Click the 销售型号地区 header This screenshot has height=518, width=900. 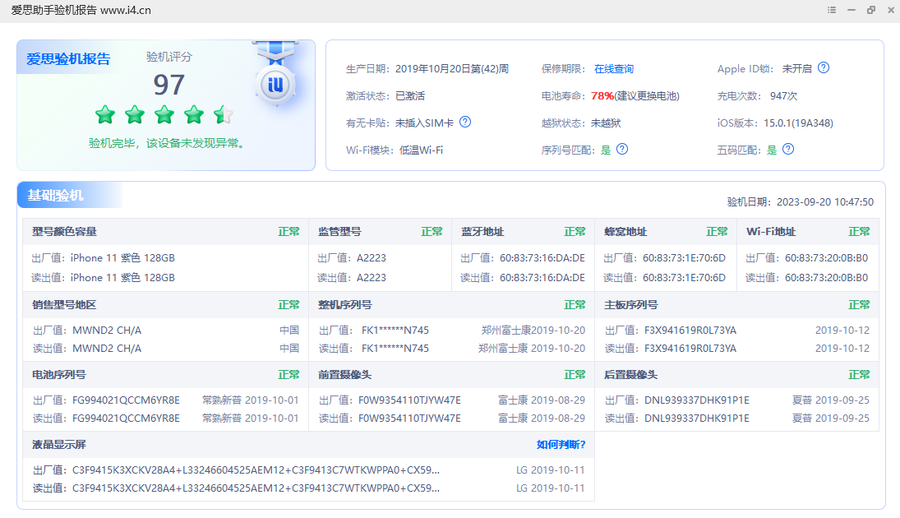pos(64,304)
